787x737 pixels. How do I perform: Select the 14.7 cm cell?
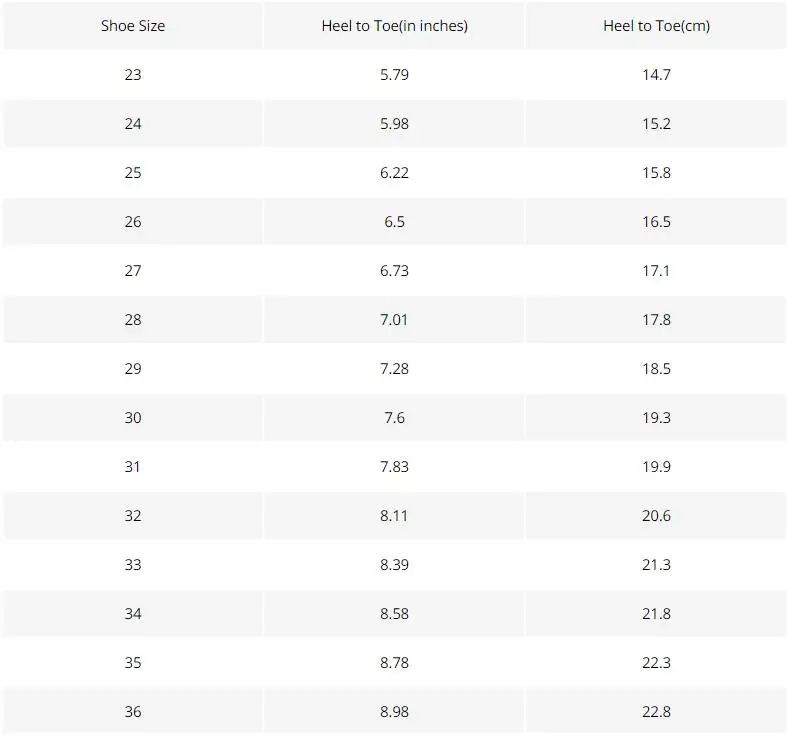pyautogui.click(x=656, y=75)
